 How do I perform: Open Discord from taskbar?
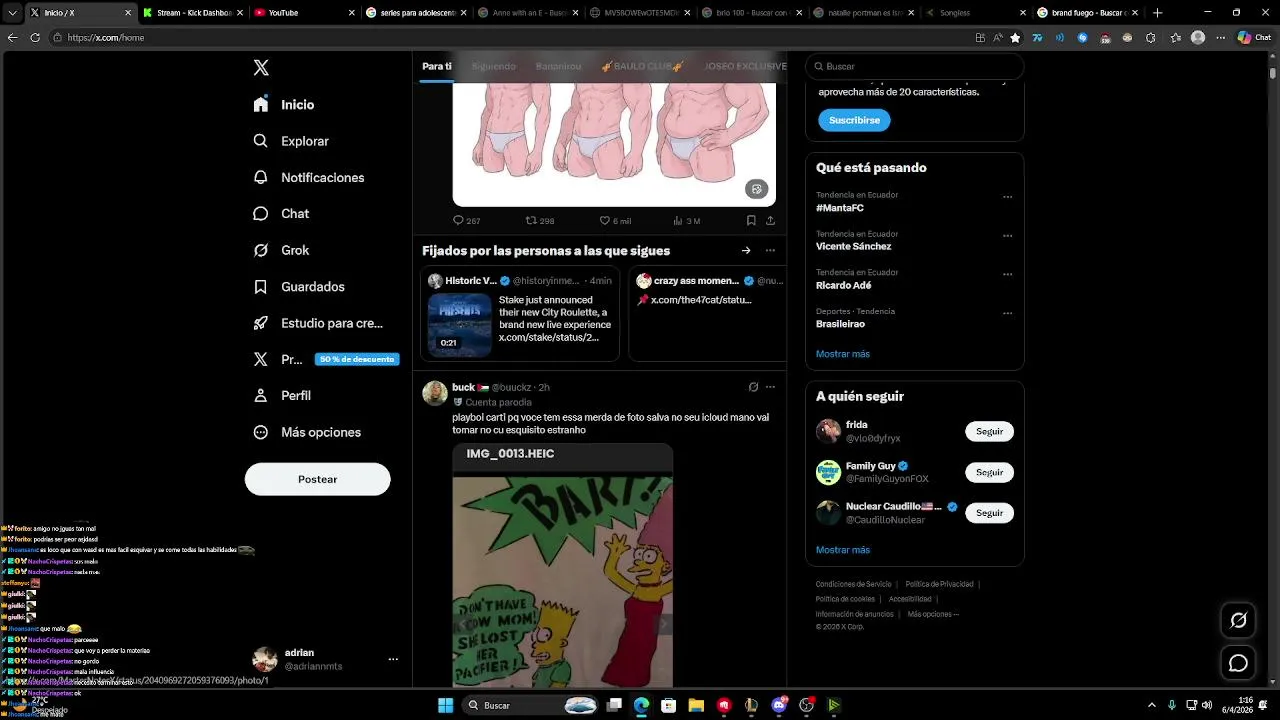click(779, 705)
